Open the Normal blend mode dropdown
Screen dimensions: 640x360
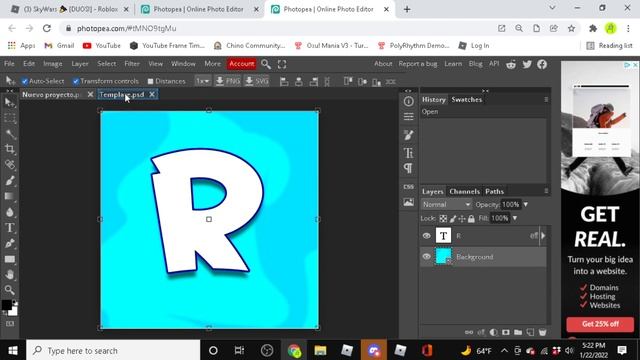(x=446, y=204)
